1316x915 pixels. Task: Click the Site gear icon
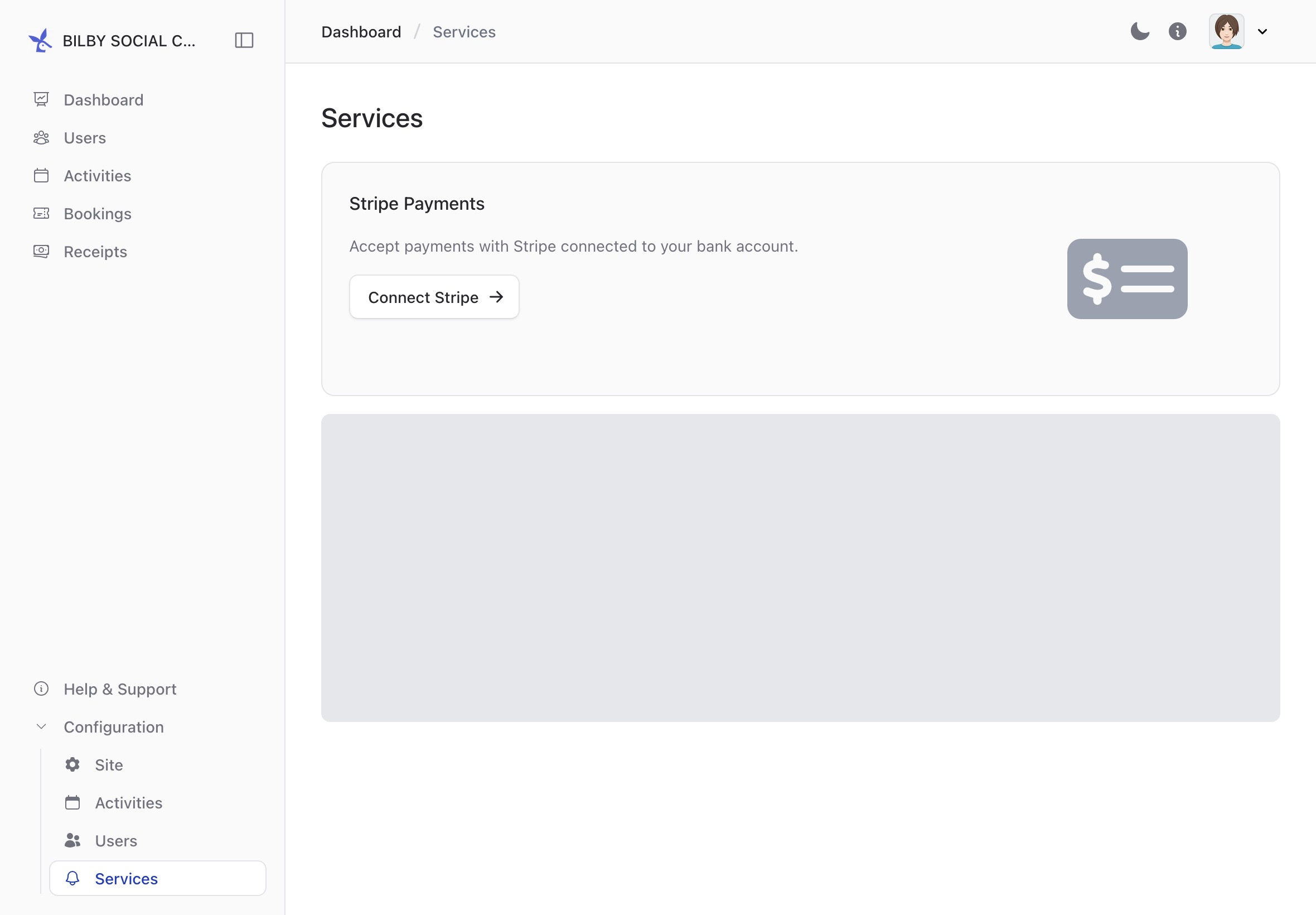point(72,764)
